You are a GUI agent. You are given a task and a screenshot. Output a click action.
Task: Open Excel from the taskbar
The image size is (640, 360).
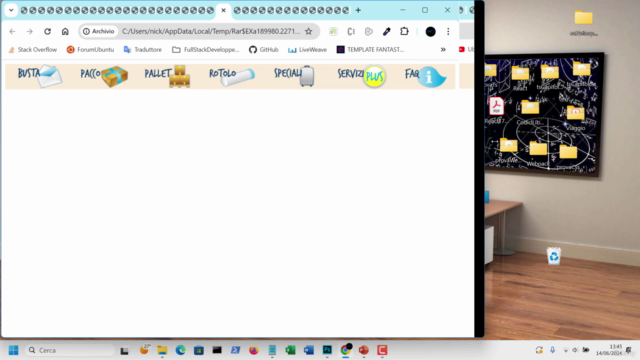[x=290, y=350]
